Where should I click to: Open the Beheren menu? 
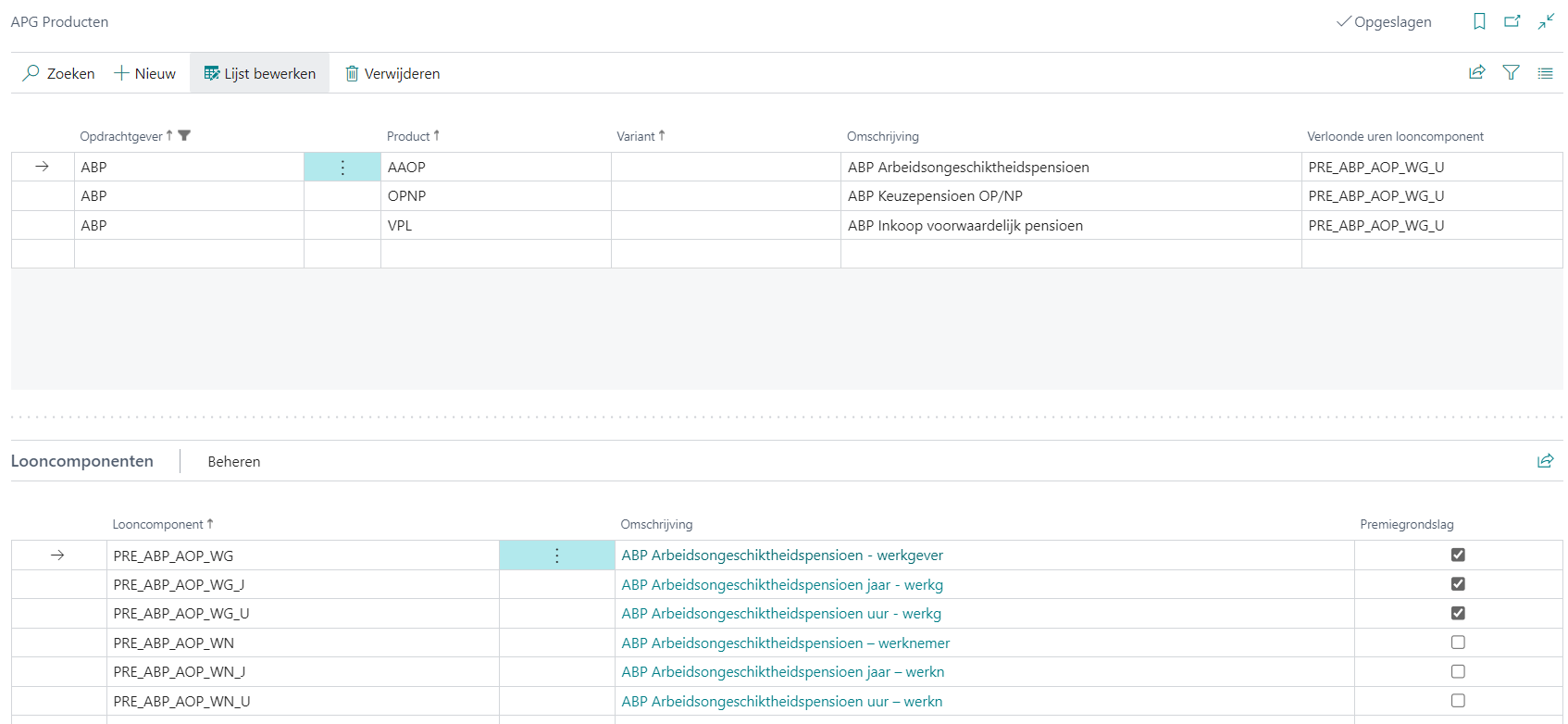(x=233, y=462)
